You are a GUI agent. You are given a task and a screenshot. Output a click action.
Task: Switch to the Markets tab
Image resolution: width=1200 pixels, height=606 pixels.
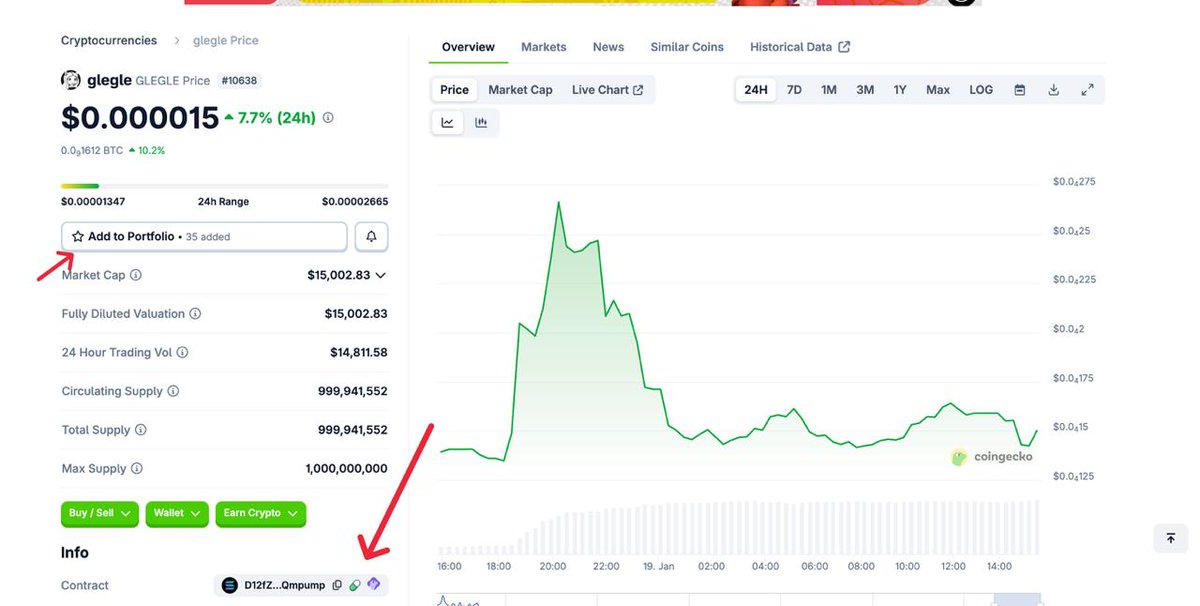point(544,46)
